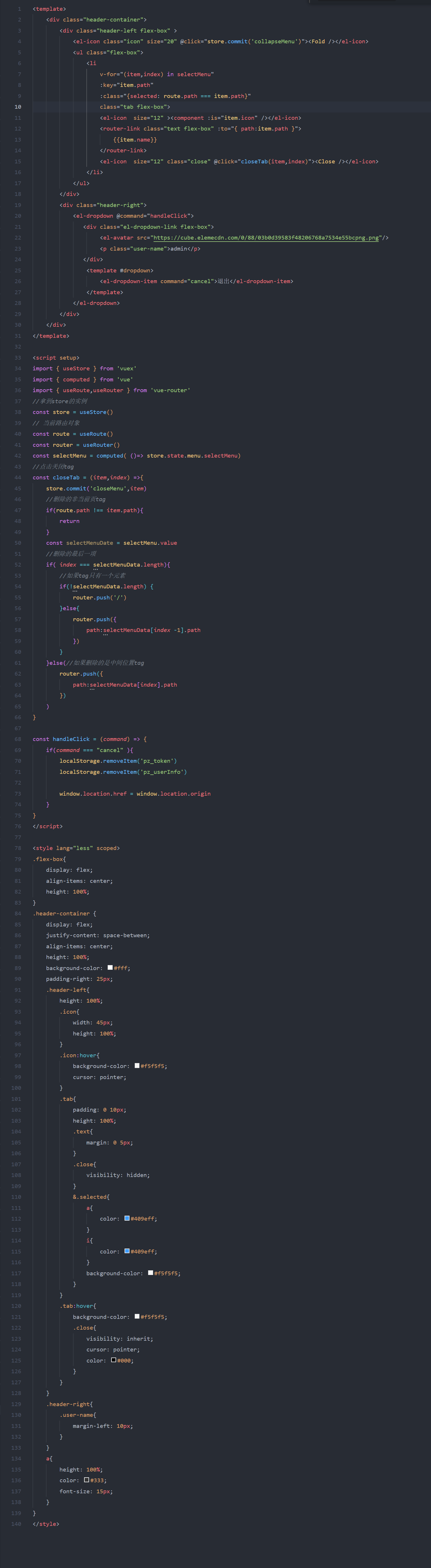Image resolution: width=431 pixels, height=1568 pixels.
Task: Click the selectMenuDate constant name
Action: coord(90,543)
